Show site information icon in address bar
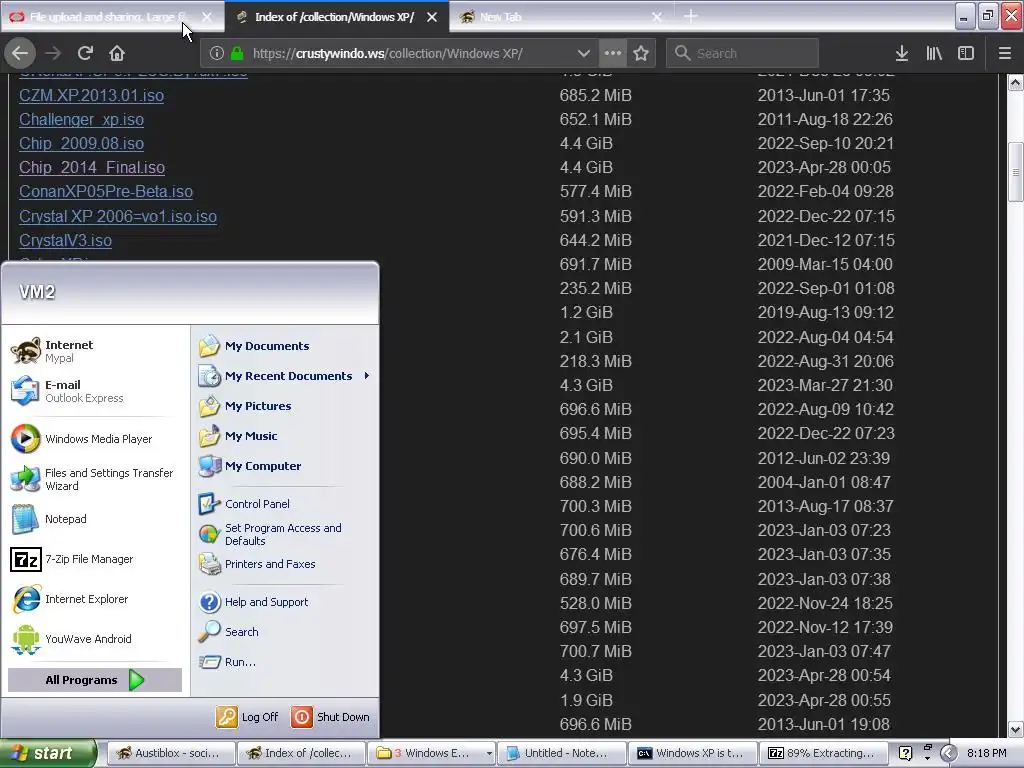The height and width of the screenshot is (768, 1024). point(217,53)
